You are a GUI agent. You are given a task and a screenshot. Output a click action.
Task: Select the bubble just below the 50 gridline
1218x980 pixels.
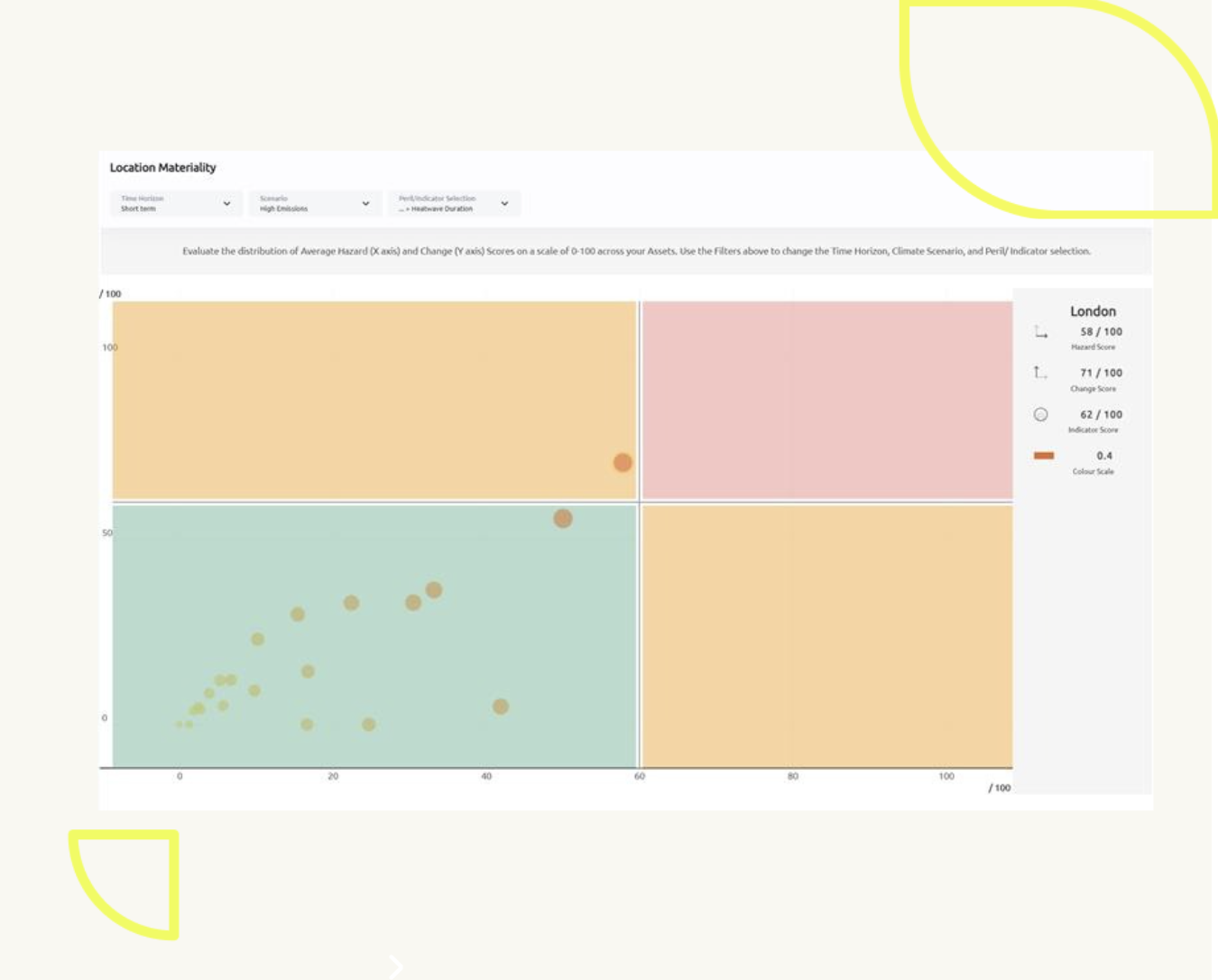[x=563, y=519]
